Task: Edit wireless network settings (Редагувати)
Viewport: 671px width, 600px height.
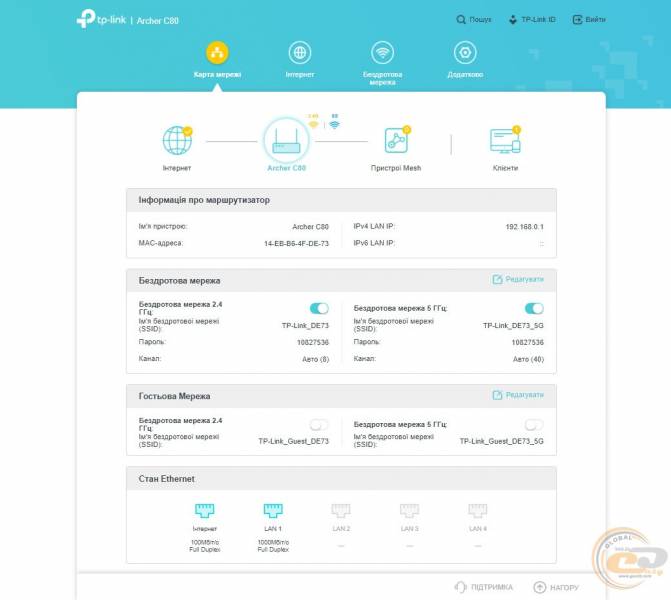Action: [x=518, y=279]
